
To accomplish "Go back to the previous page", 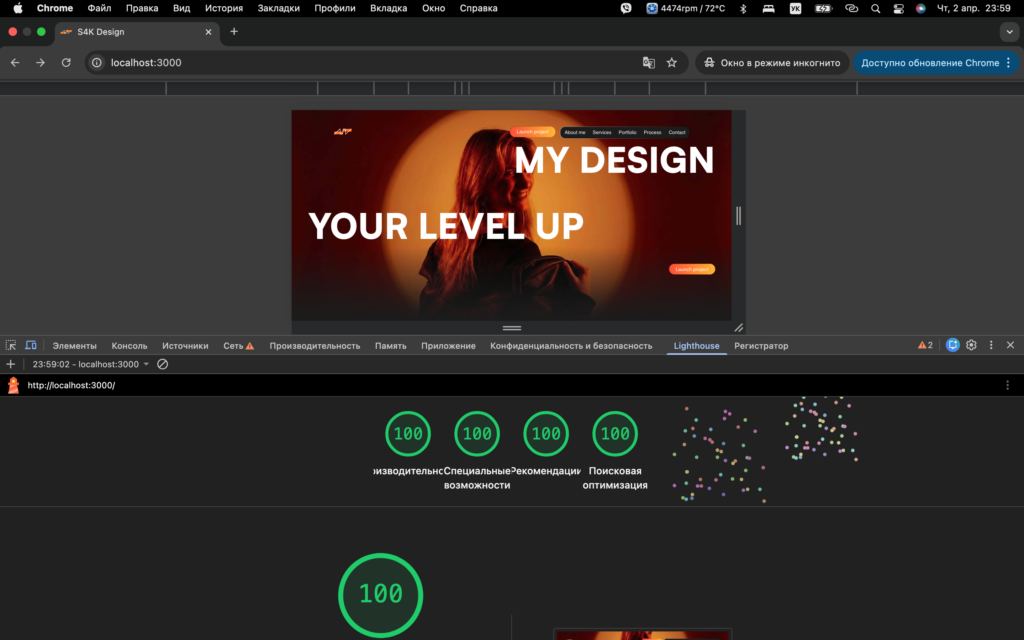I will [15, 63].
